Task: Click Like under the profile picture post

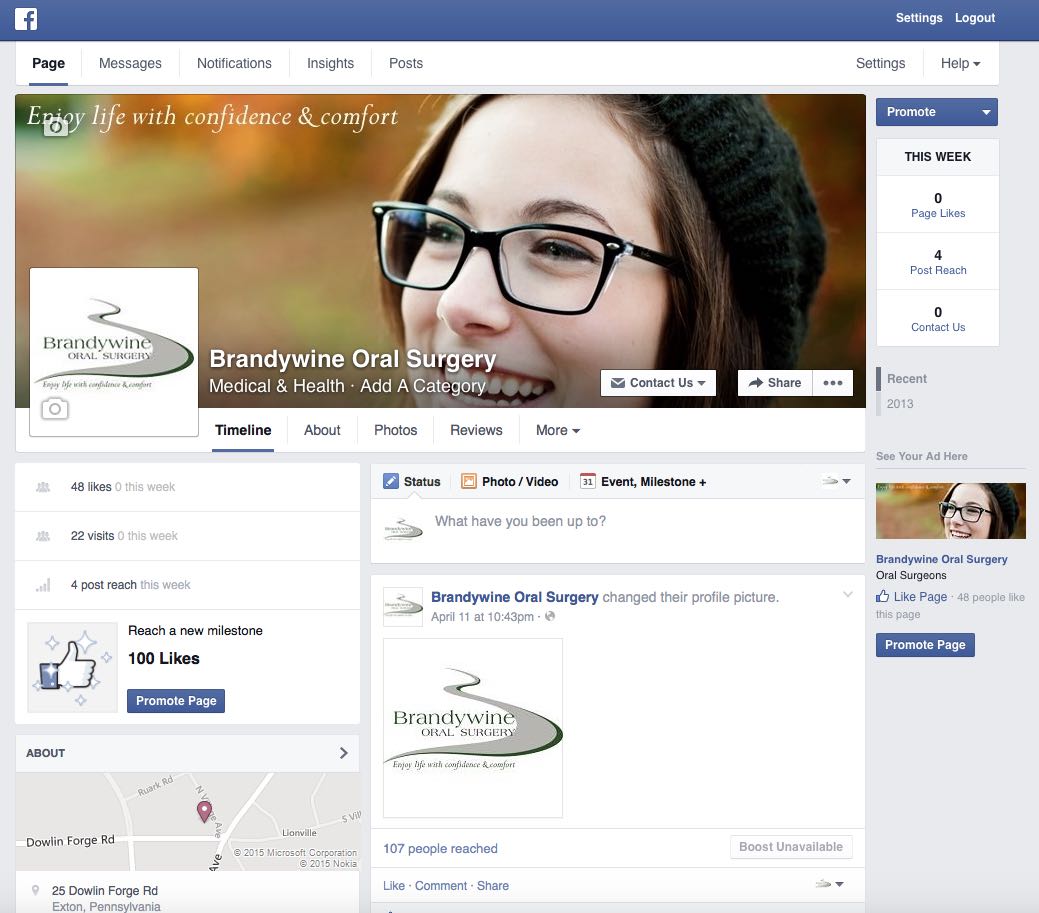Action: click(x=394, y=886)
